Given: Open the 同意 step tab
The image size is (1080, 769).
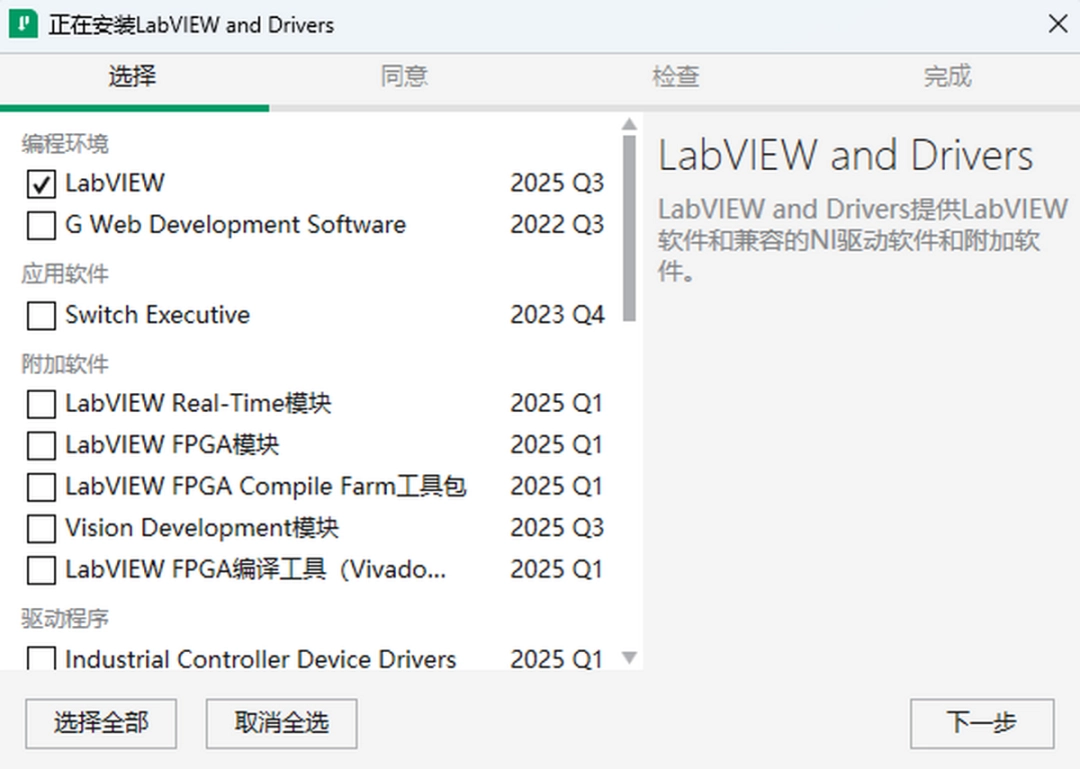Looking at the screenshot, I should pos(405,77).
